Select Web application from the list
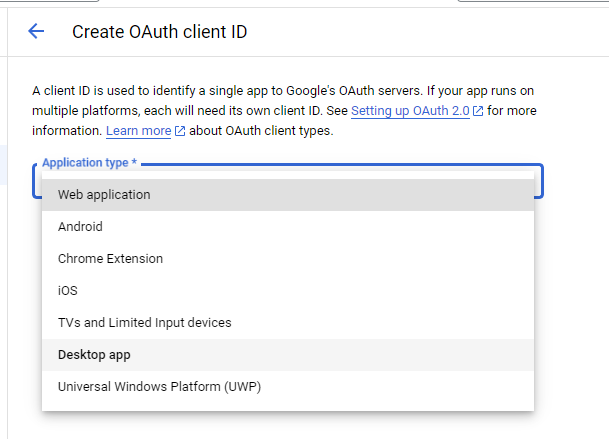 [x=288, y=195]
